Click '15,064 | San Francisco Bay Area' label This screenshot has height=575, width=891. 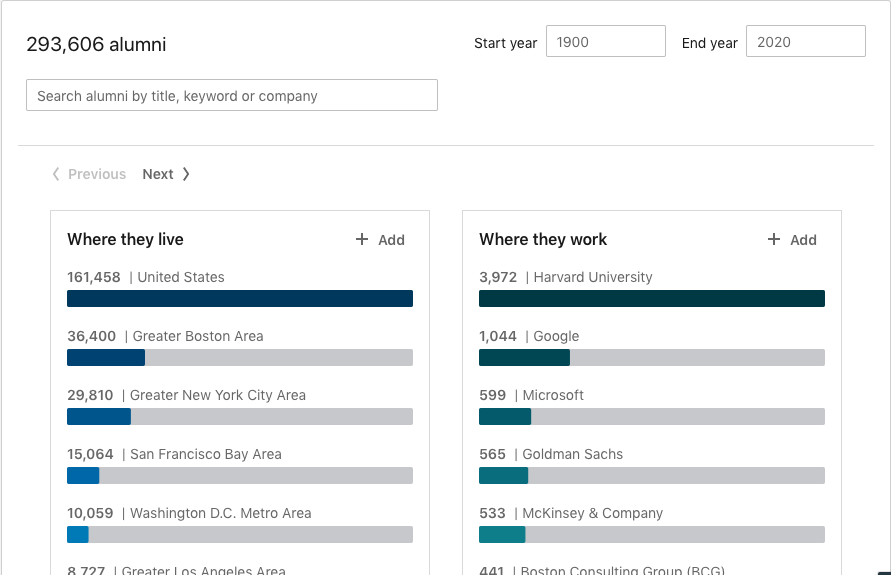pos(174,455)
